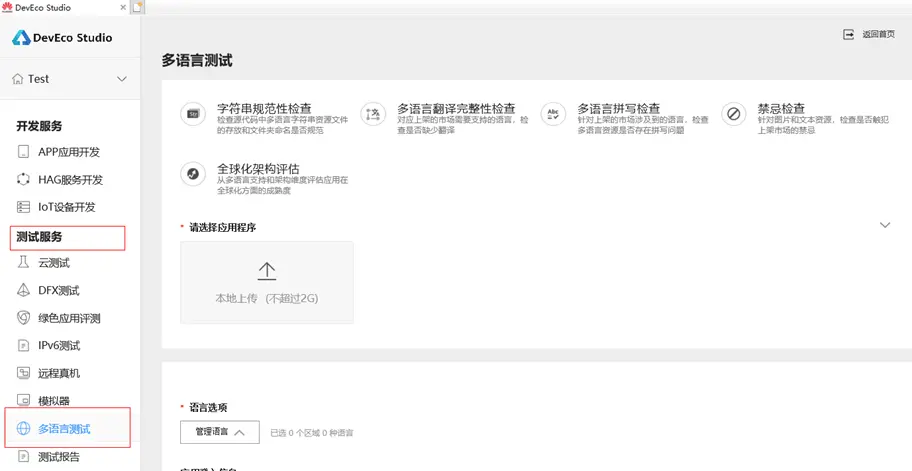Viewport: 912px width, 471px height.
Task: Click 已选 0 个区域 0 种语言 text
Action: click(312, 433)
